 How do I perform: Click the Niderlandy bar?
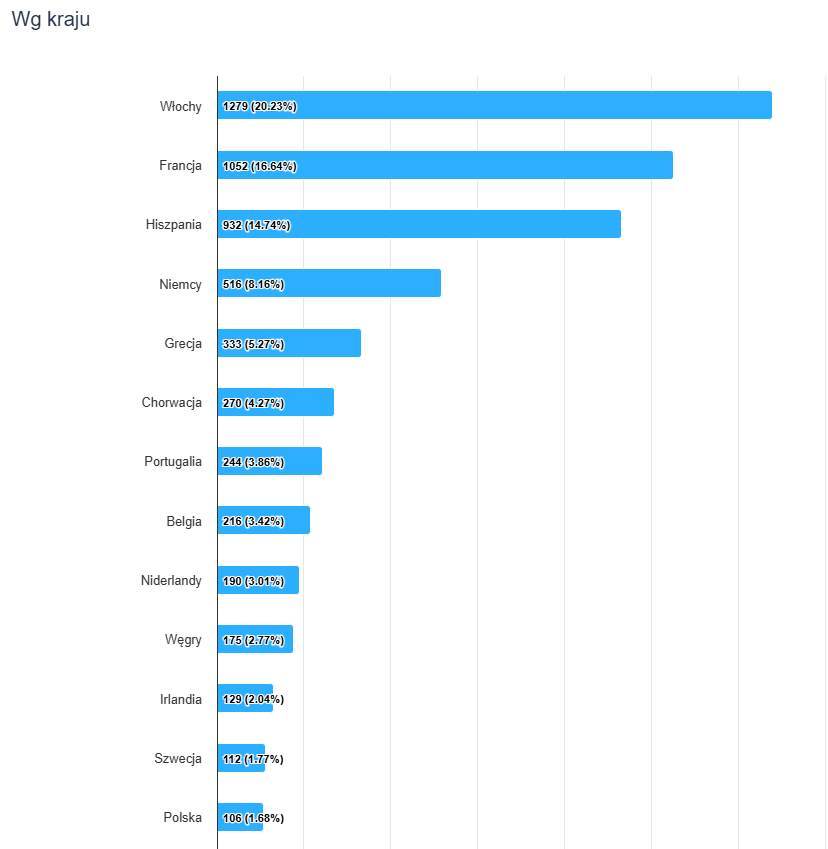tap(291, 580)
